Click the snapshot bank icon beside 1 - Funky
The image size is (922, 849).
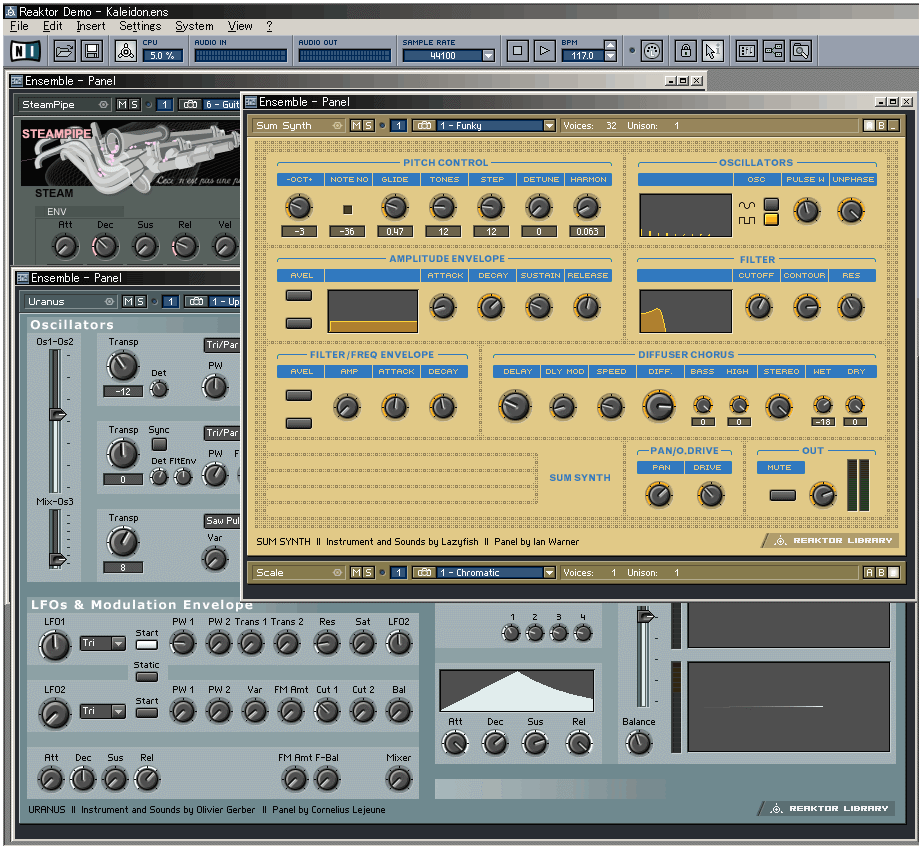coord(423,125)
